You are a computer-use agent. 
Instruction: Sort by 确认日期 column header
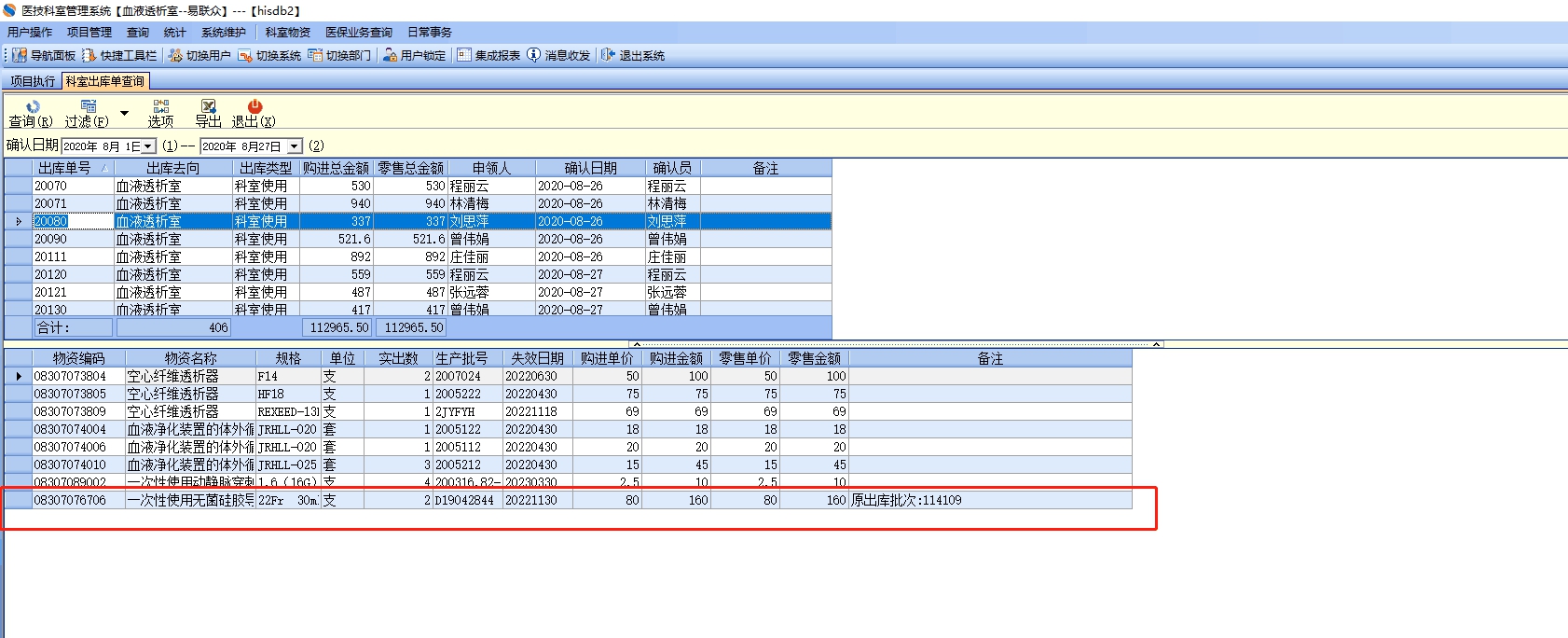coord(591,168)
